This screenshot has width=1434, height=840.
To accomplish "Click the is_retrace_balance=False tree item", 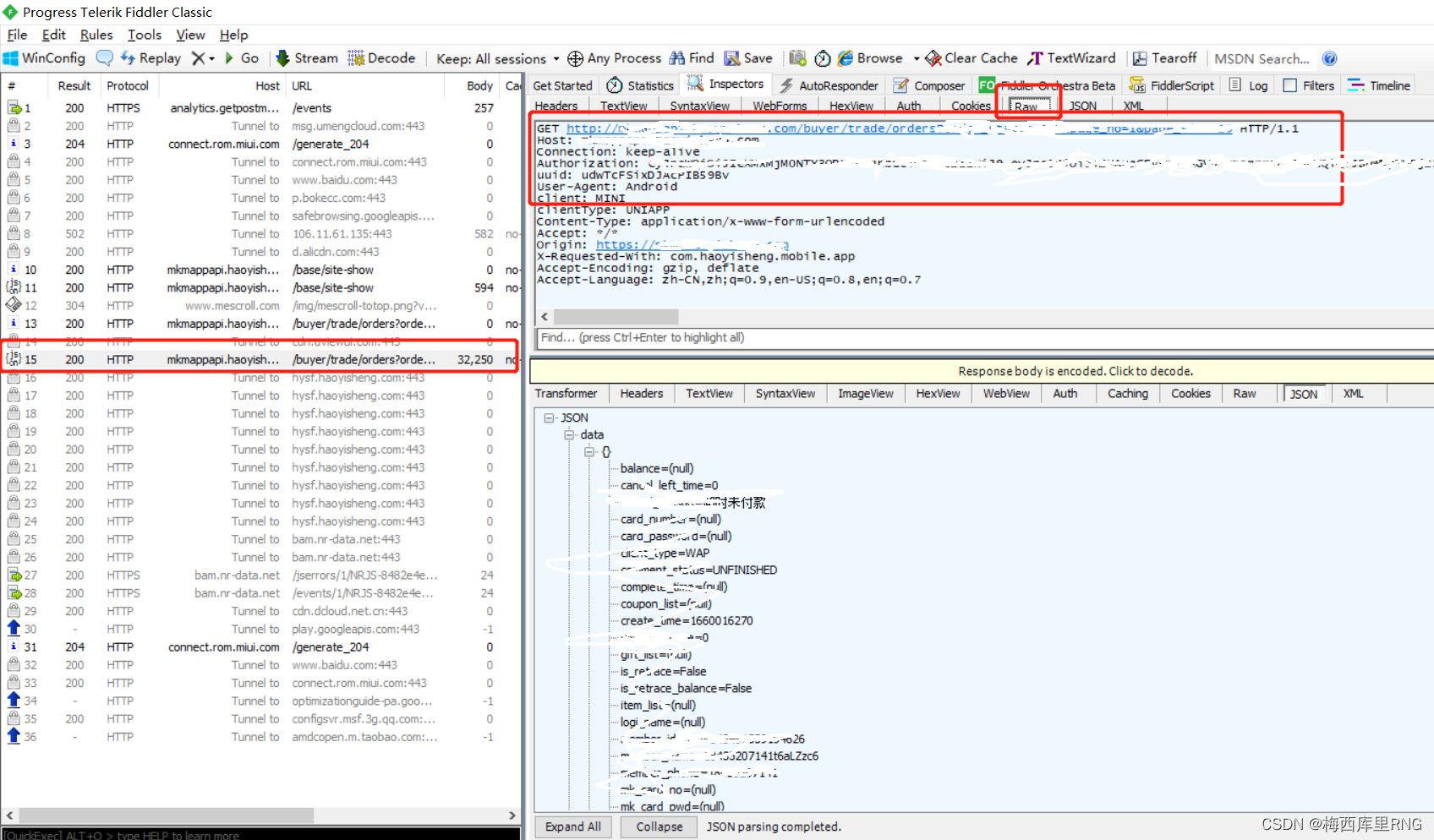I will pos(686,688).
